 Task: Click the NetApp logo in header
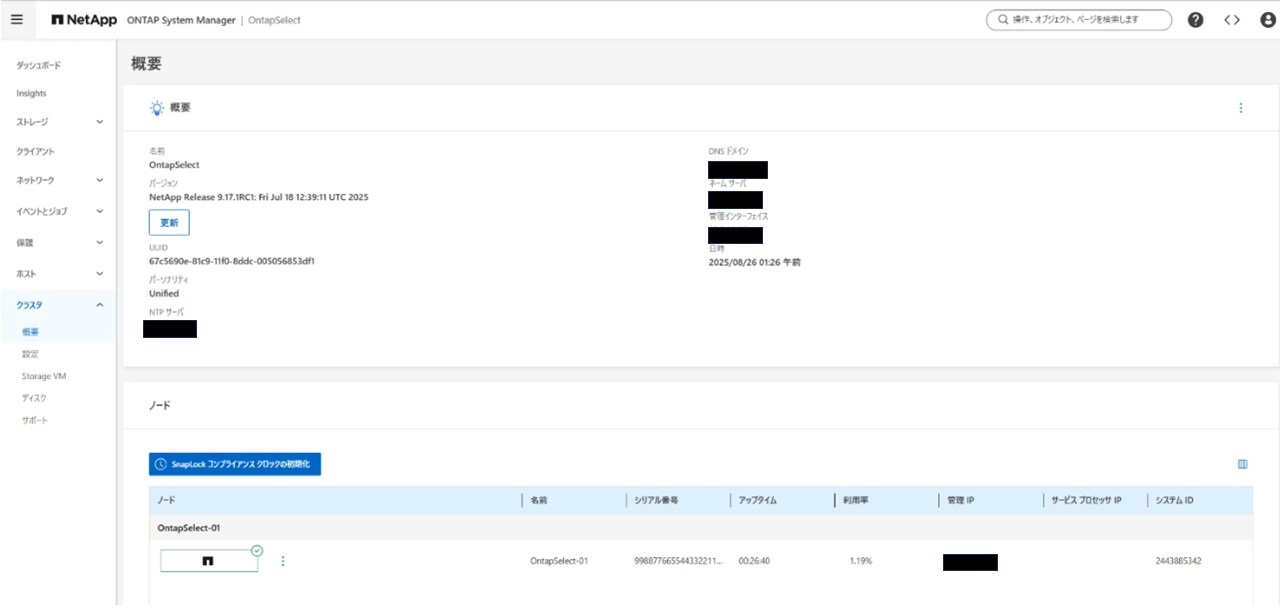coord(84,20)
